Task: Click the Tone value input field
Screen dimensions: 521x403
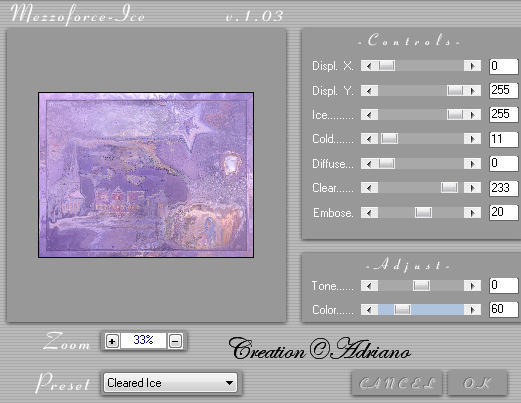Action: pos(504,286)
